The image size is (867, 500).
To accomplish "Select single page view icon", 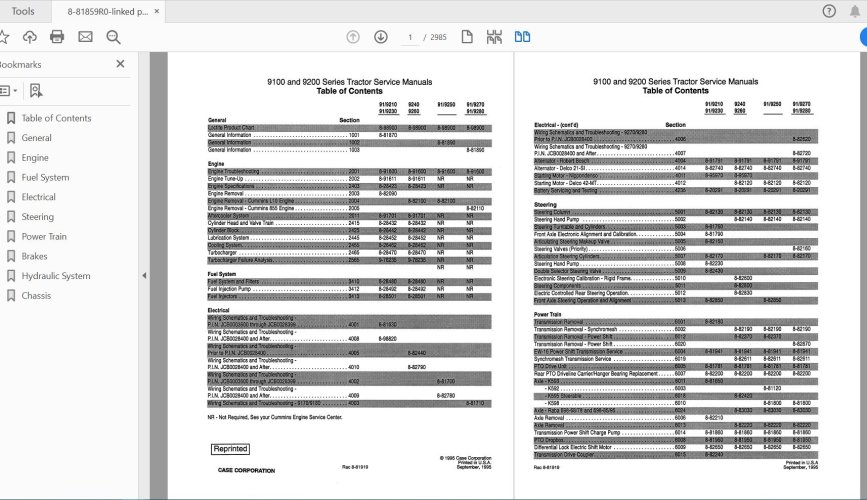I will pyautogui.click(x=467, y=37).
